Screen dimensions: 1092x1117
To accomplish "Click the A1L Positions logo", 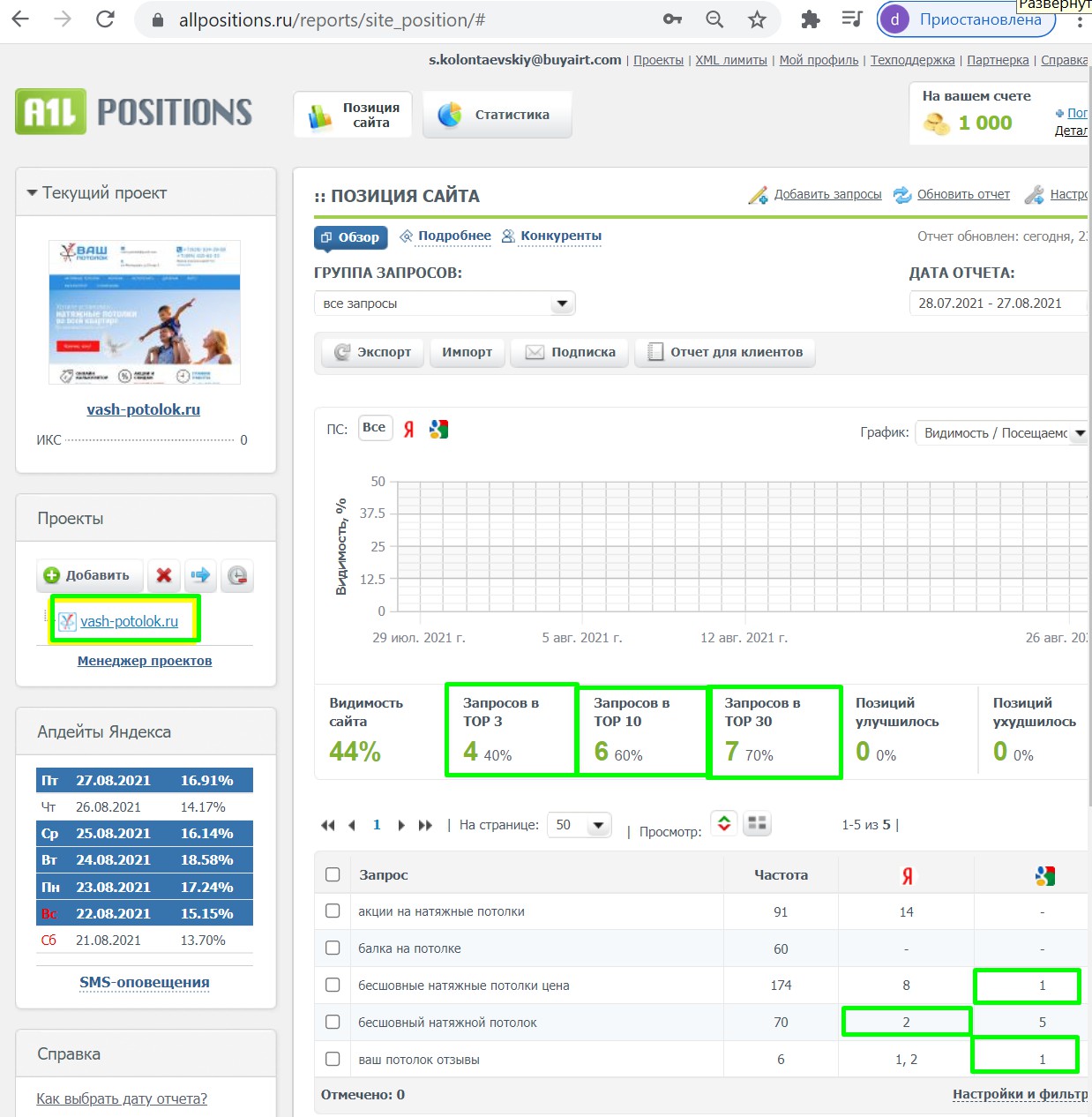I will click(x=134, y=112).
